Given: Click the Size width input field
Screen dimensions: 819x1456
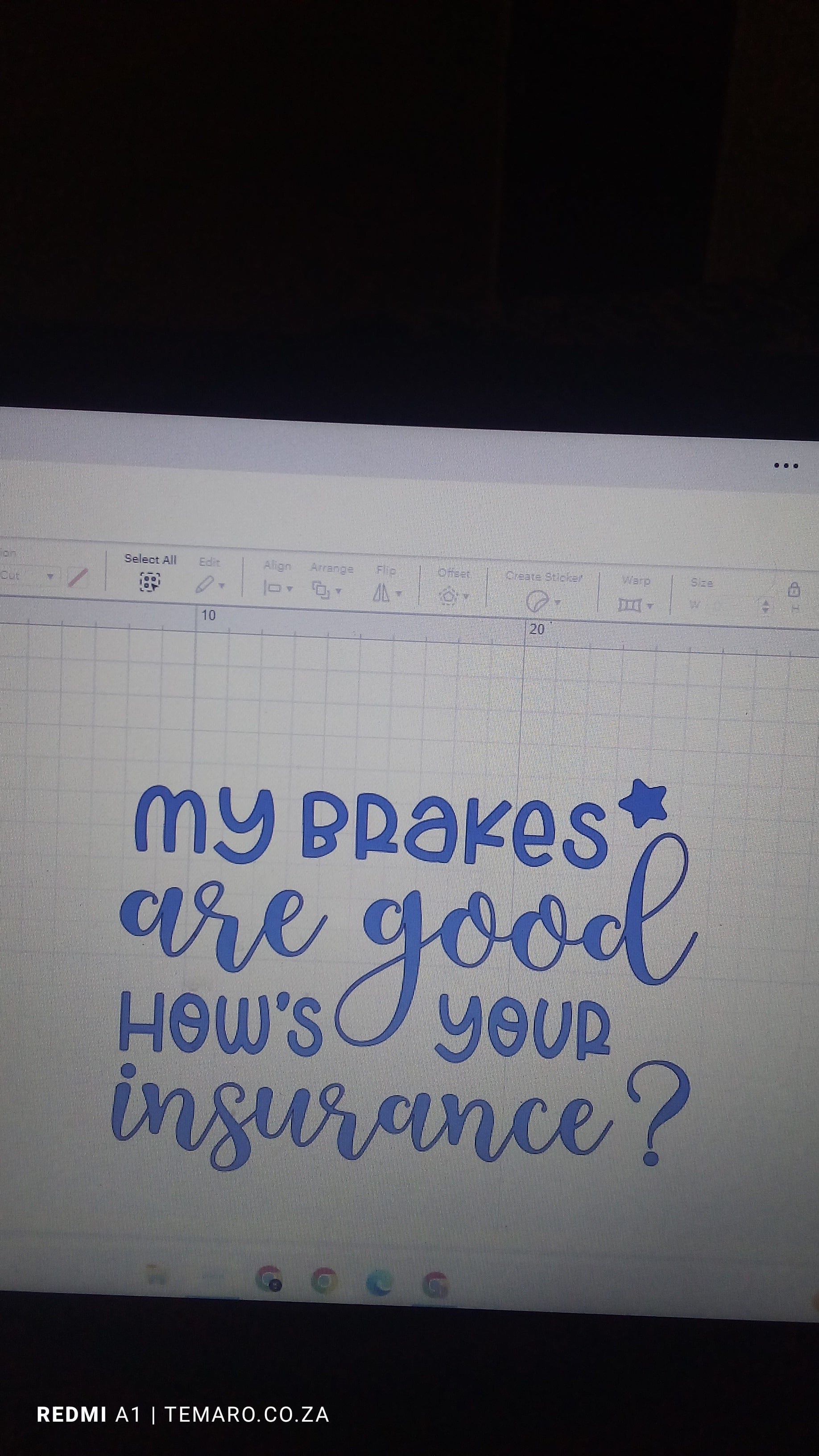Looking at the screenshot, I should (x=730, y=606).
